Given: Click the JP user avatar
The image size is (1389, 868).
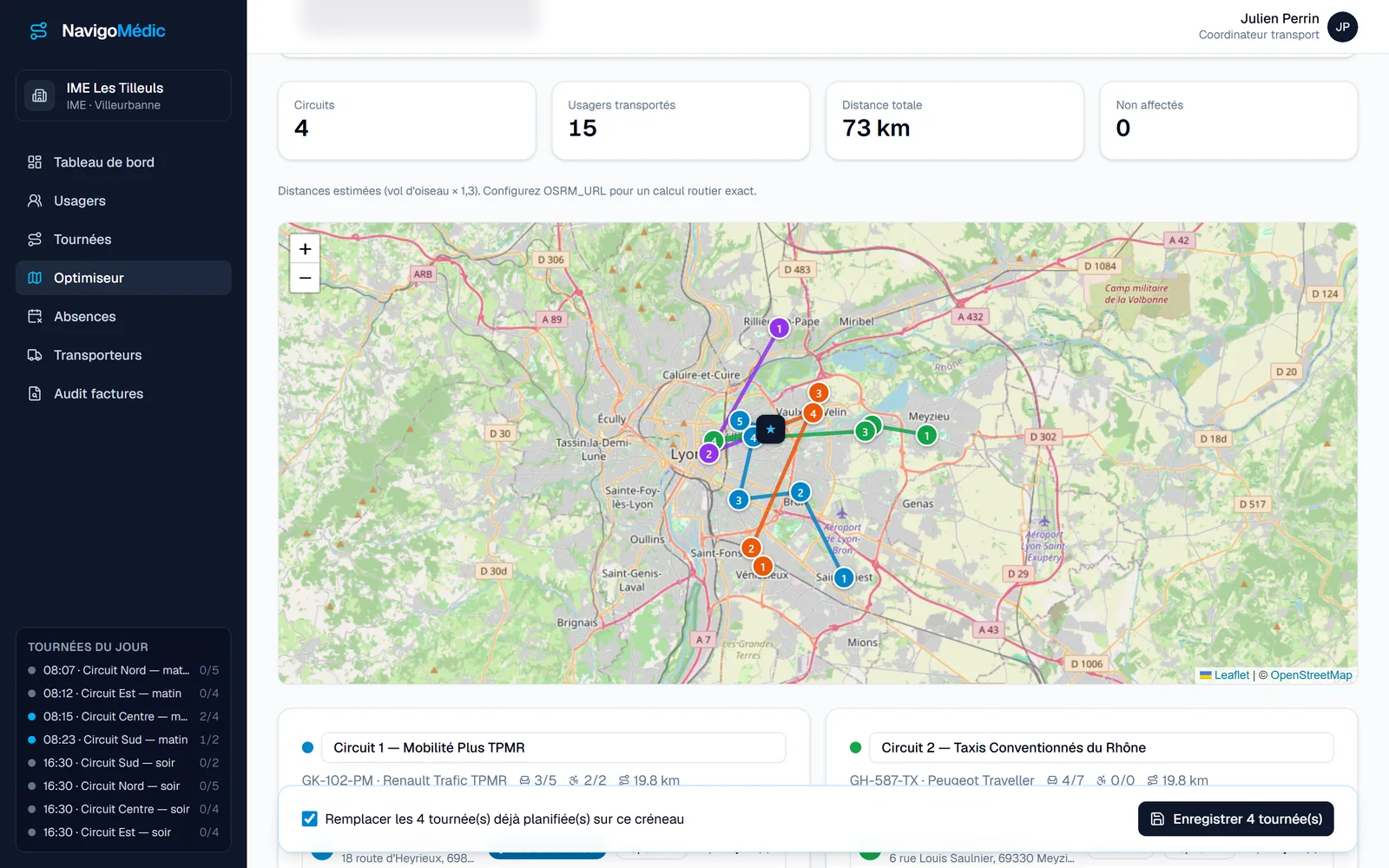Looking at the screenshot, I should pyautogui.click(x=1342, y=27).
